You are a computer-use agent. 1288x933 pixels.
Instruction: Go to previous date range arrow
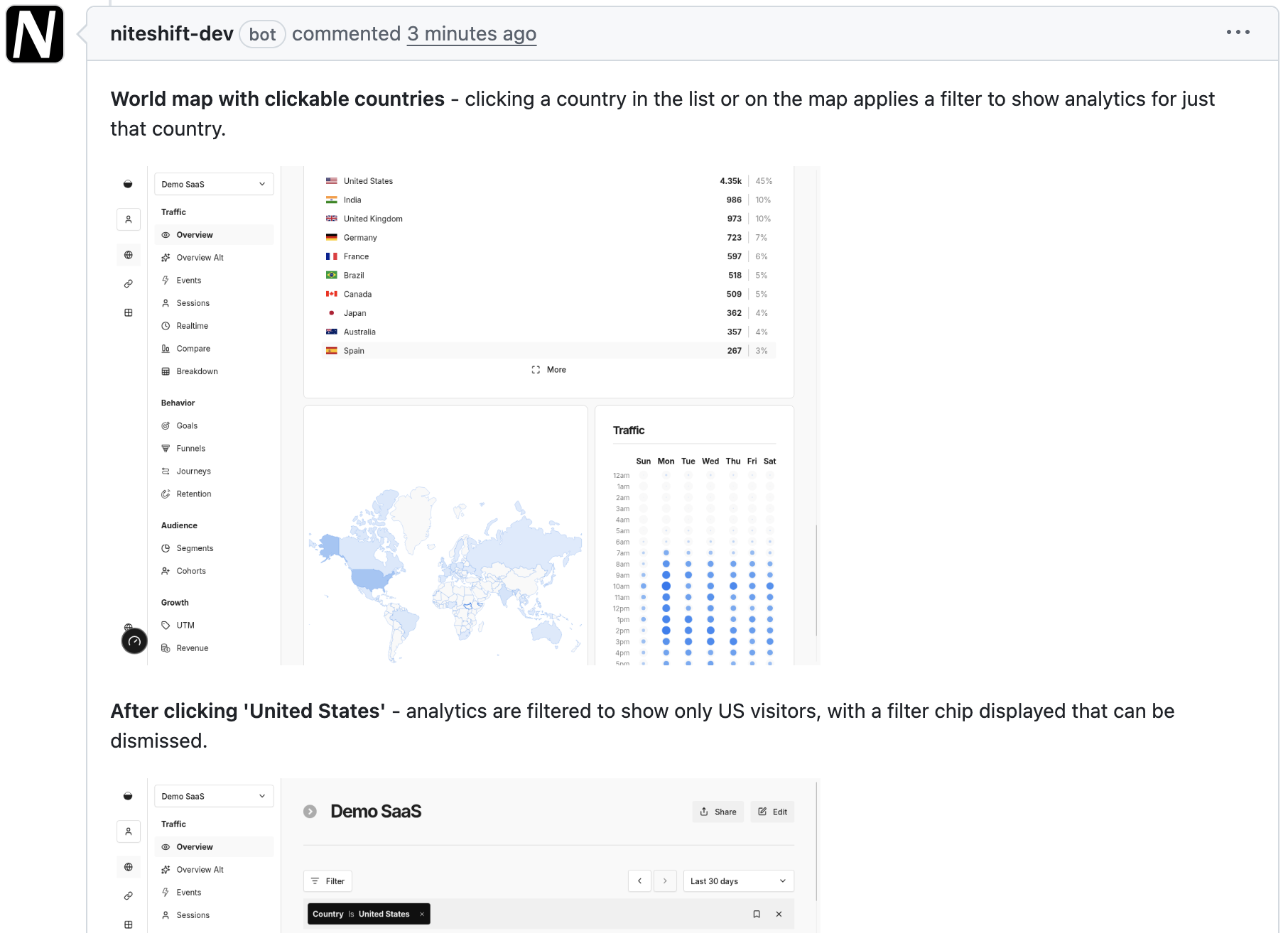click(639, 881)
